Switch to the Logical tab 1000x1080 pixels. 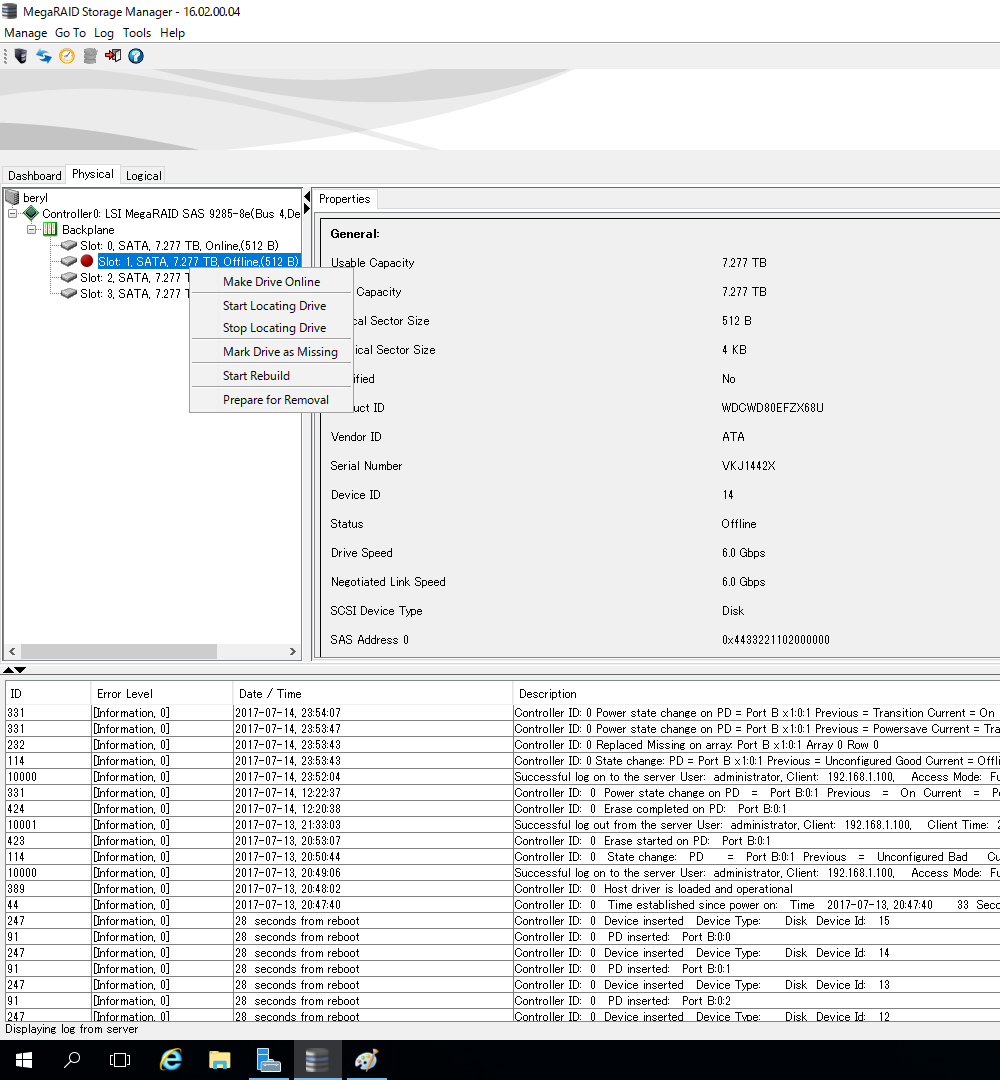click(143, 175)
